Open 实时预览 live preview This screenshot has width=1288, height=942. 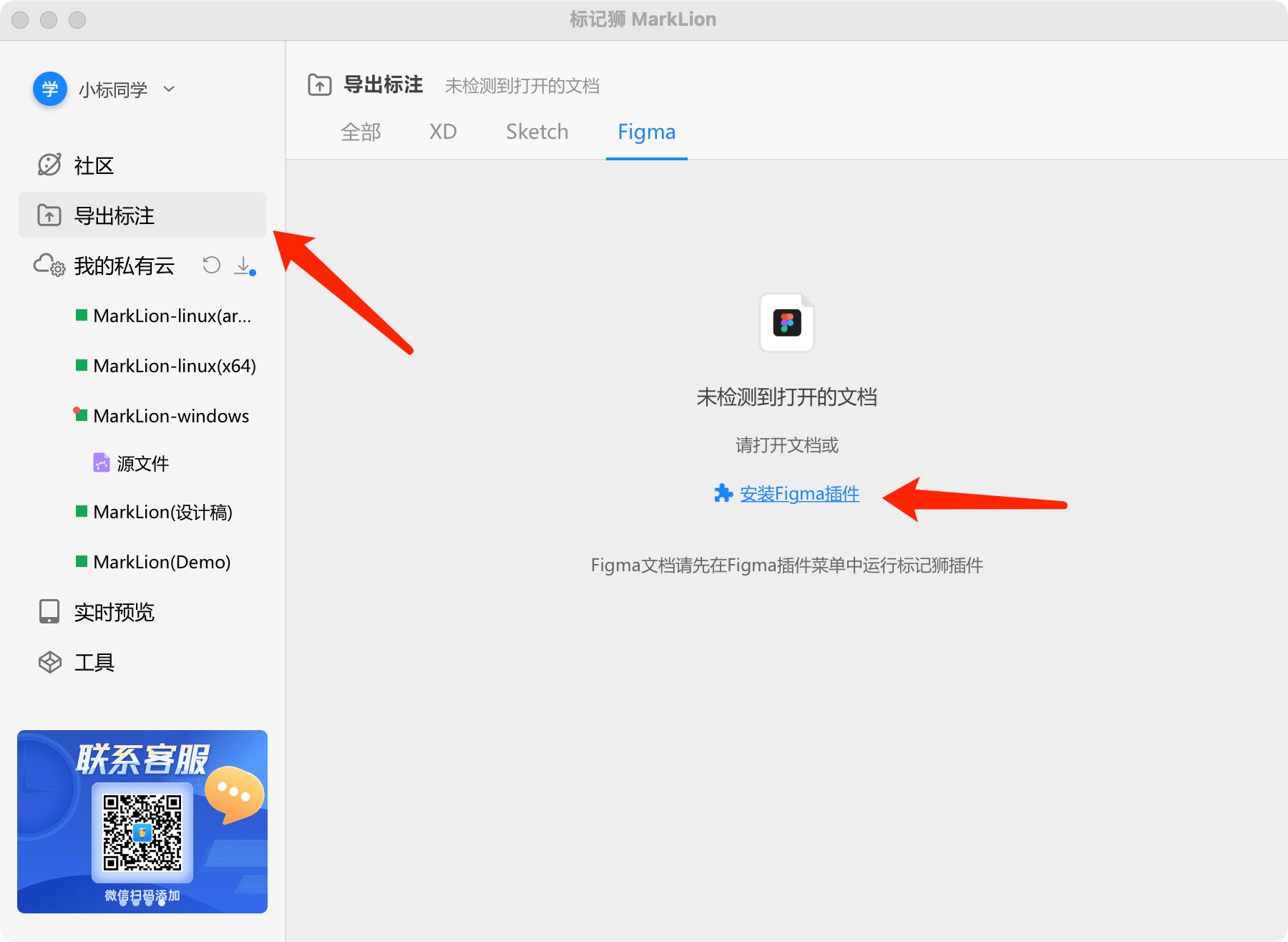click(114, 612)
